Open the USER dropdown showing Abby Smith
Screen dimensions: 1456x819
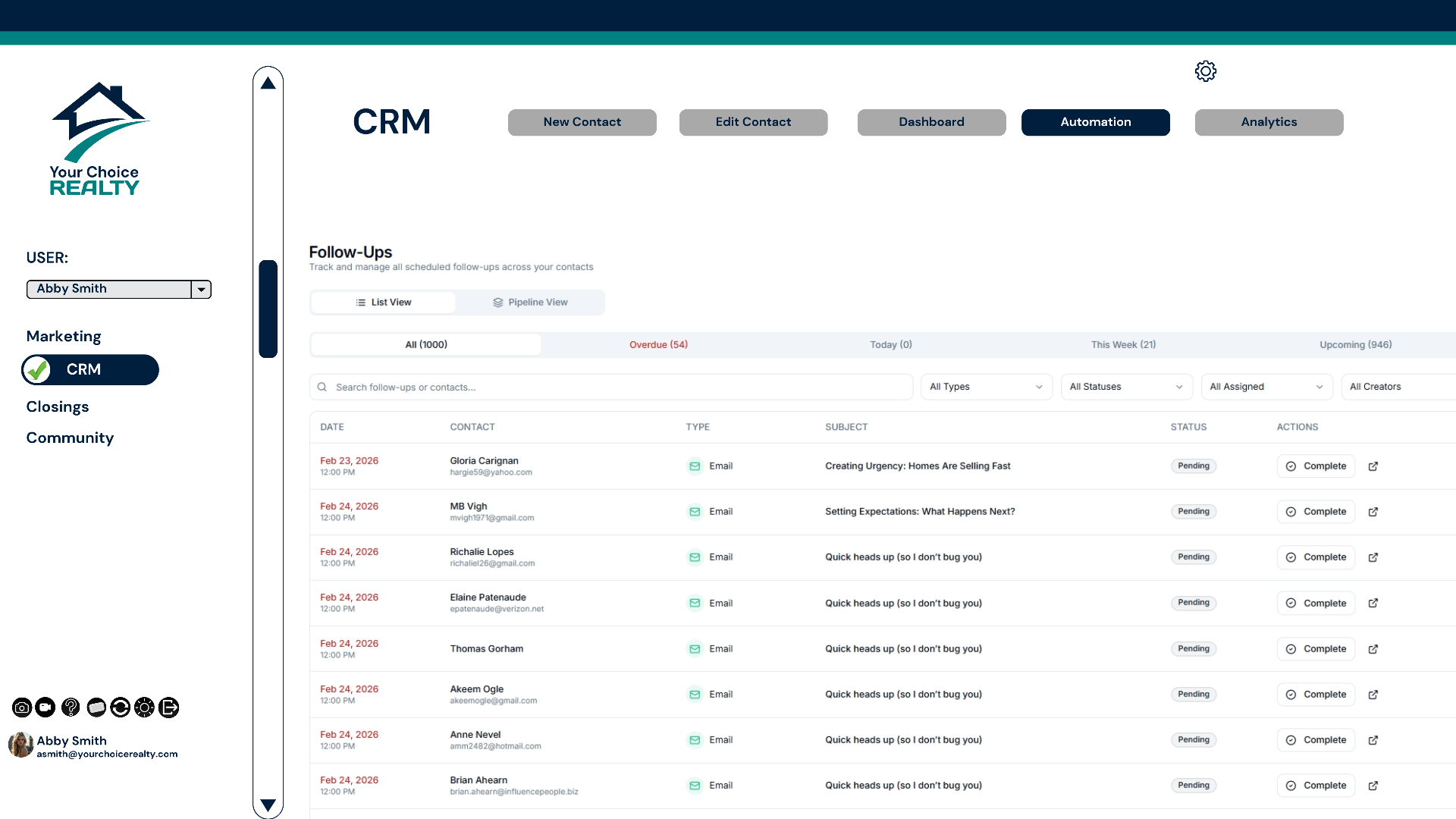[x=119, y=289]
